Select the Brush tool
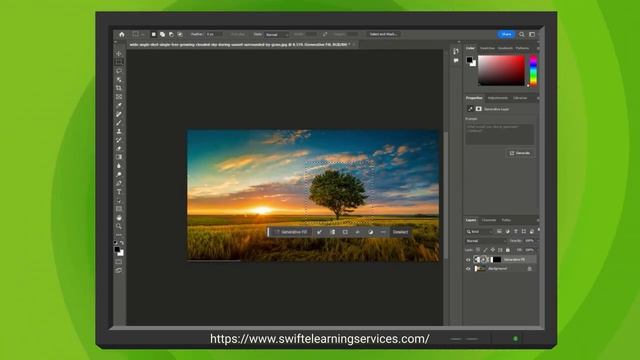The image size is (640, 360). tap(119, 122)
